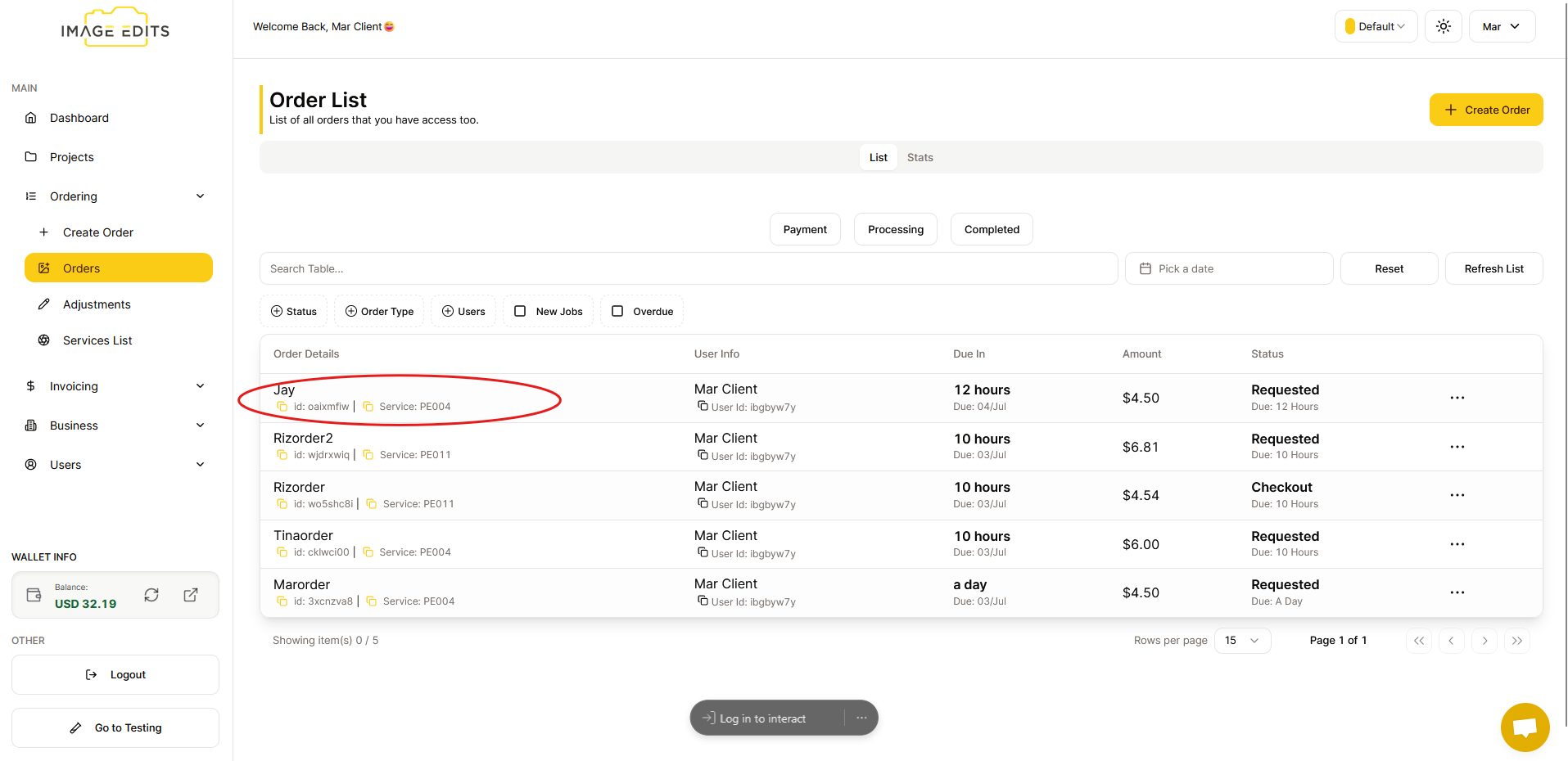Open Services List in the sidebar
Screen dimensions: 1568x761
point(97,340)
